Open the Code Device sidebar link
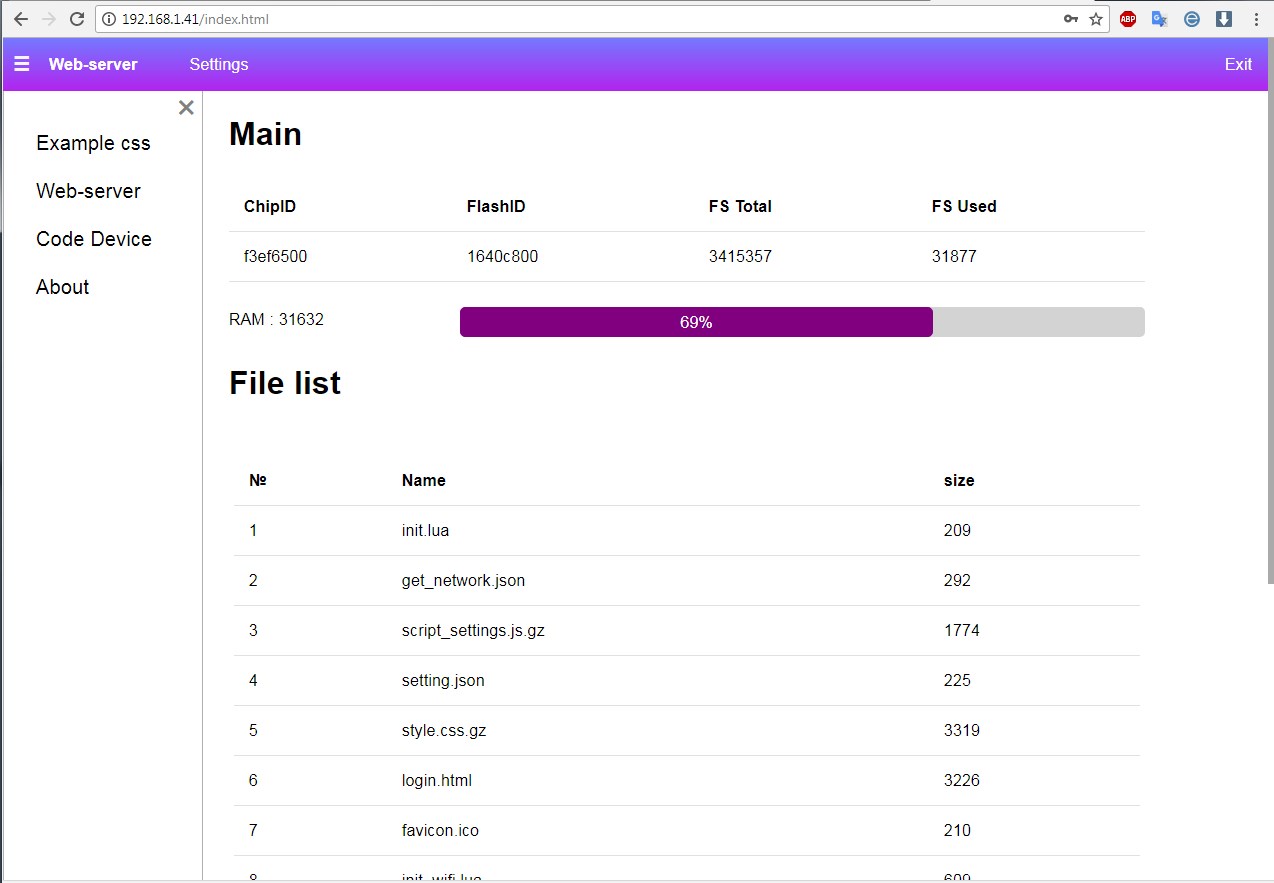This screenshot has height=883, width=1274. coord(93,238)
